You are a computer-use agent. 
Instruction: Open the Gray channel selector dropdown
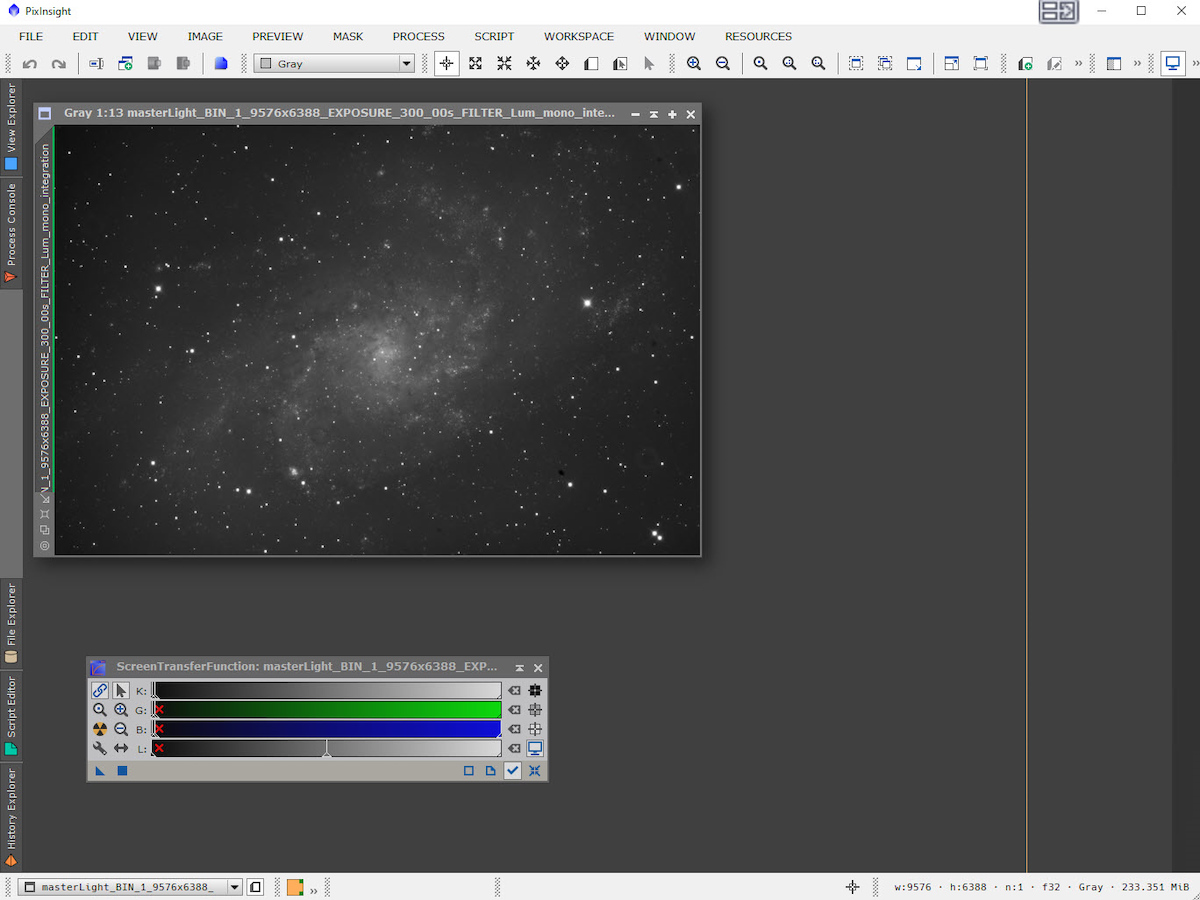[x=334, y=63]
